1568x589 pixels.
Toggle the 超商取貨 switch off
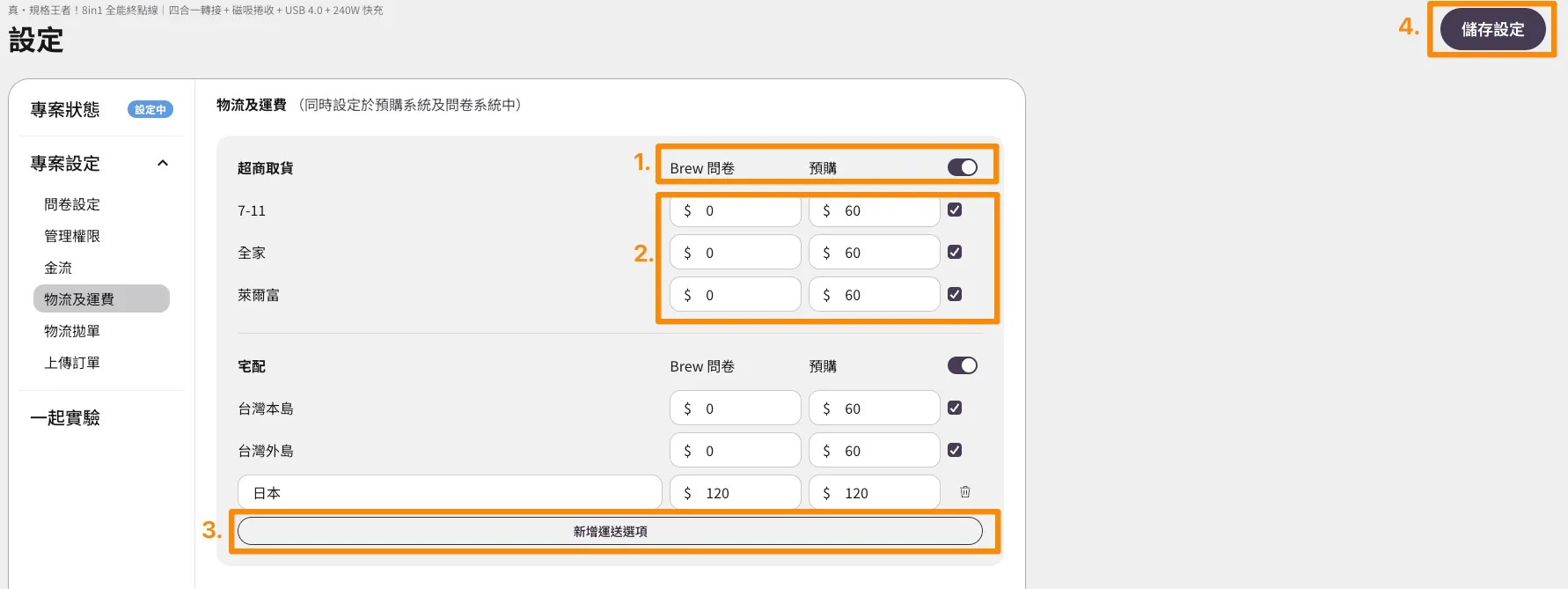[x=962, y=167]
